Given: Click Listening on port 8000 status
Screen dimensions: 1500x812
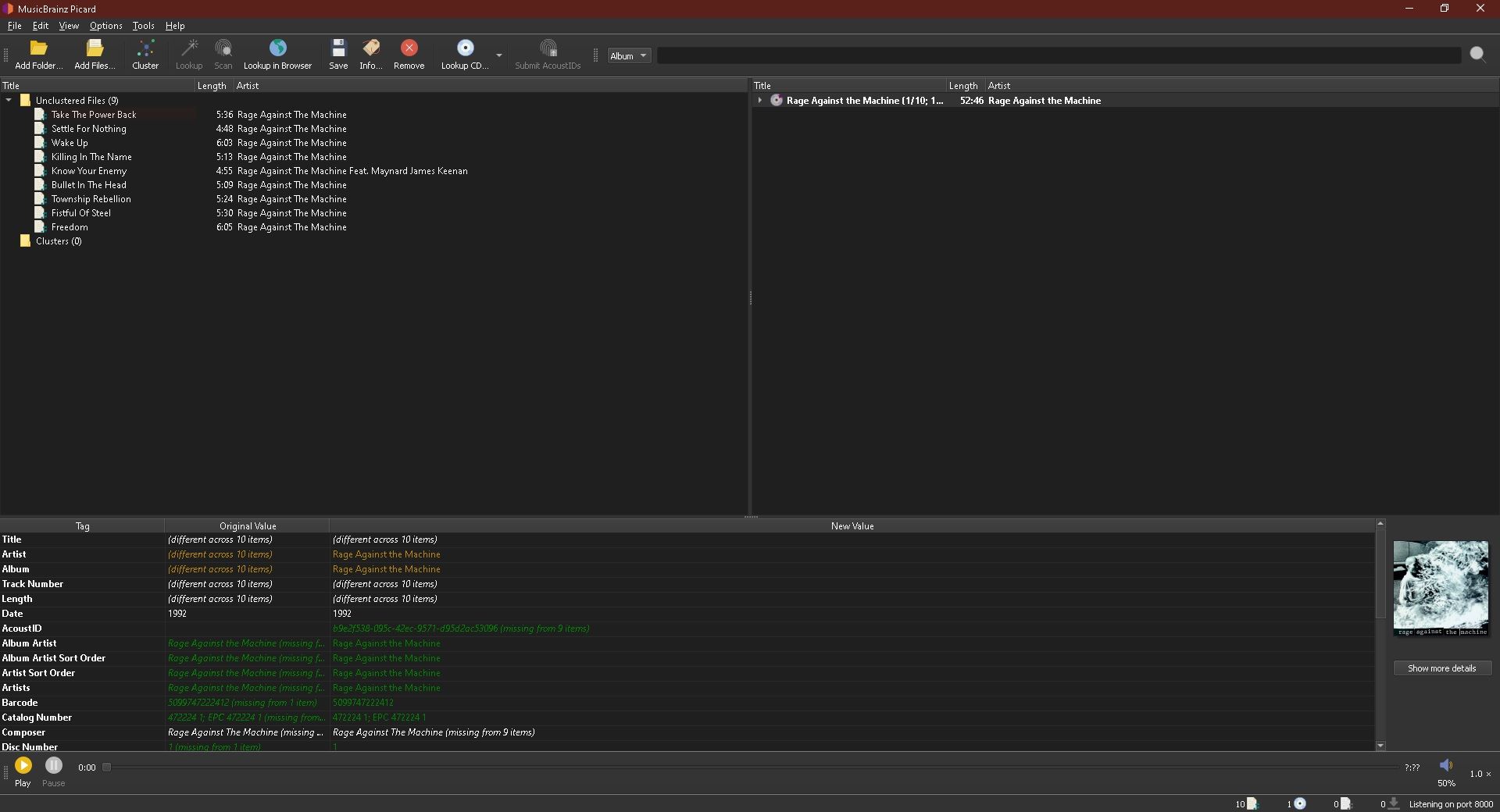Looking at the screenshot, I should pos(1451,804).
